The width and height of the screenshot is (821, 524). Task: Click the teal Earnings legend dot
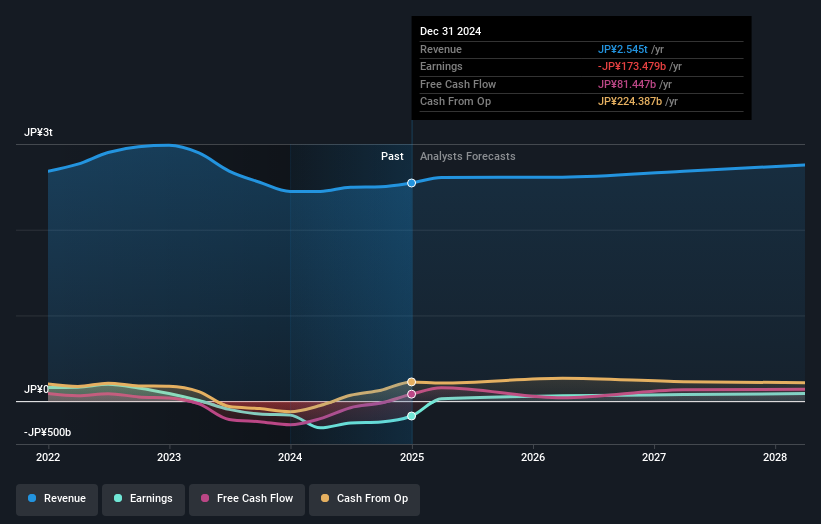pos(118,498)
